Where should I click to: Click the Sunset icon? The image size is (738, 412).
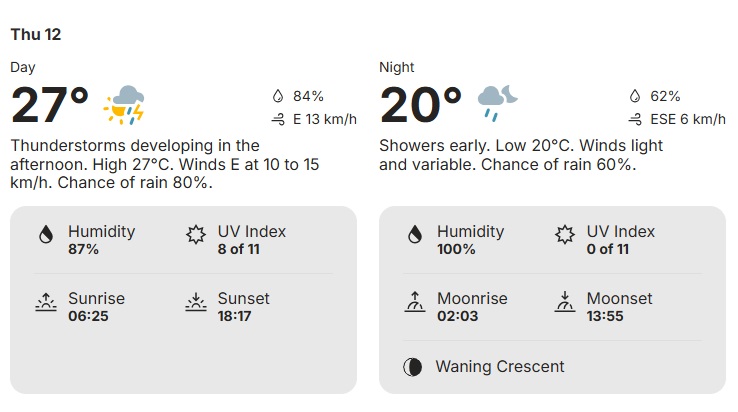pyautogui.click(x=196, y=302)
